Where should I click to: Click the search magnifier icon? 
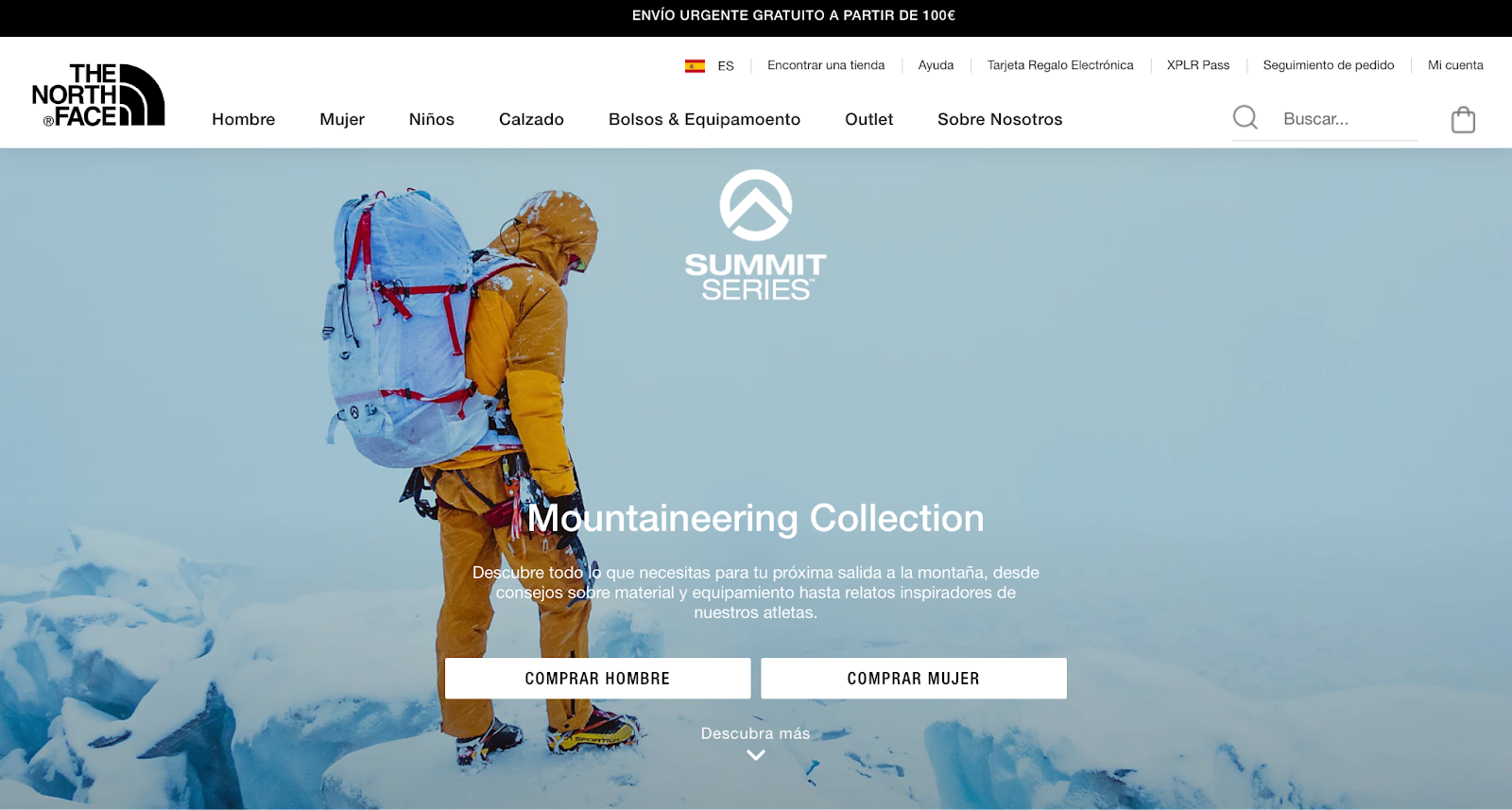tap(1246, 118)
